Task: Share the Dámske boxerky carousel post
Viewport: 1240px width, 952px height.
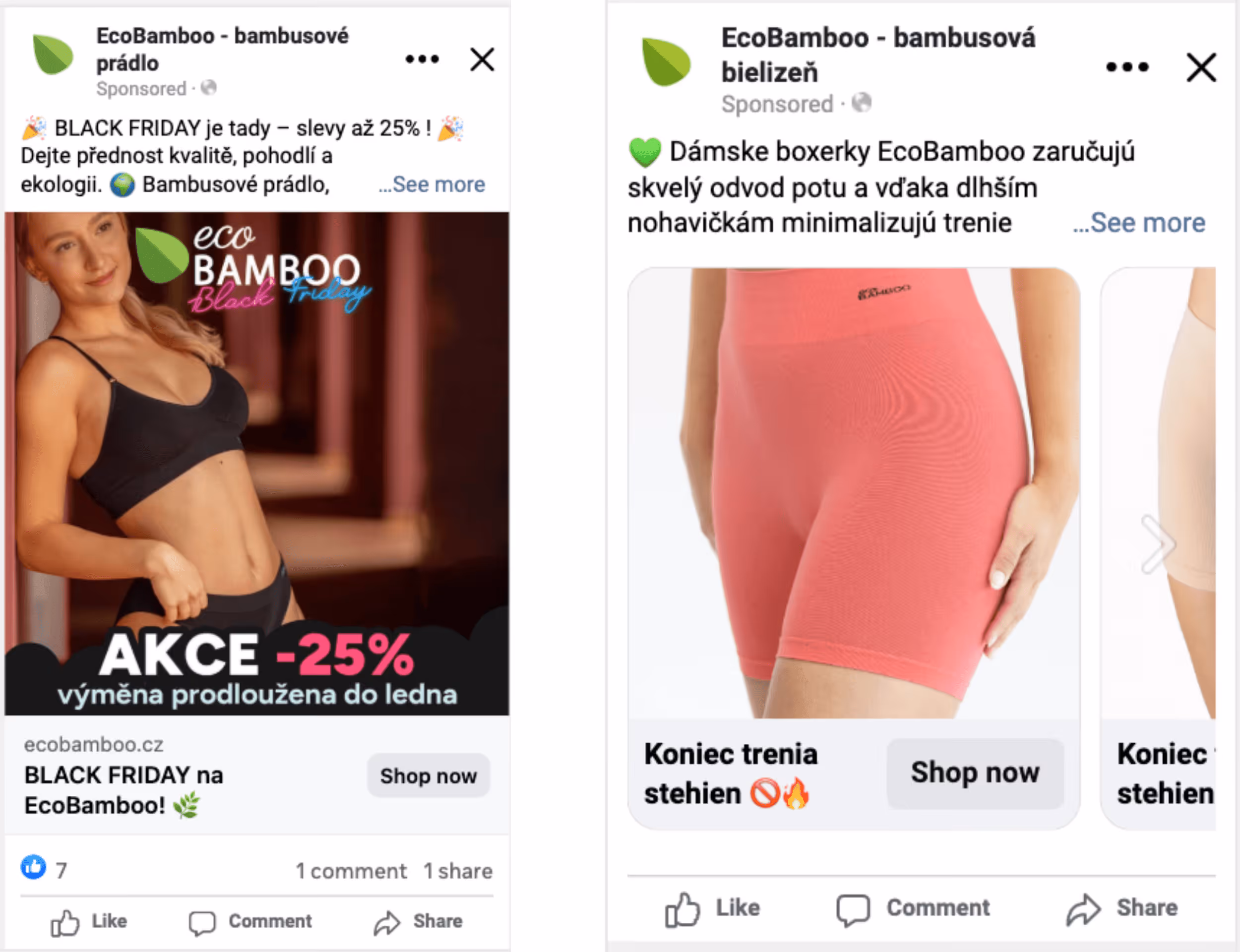Action: 1121,908
